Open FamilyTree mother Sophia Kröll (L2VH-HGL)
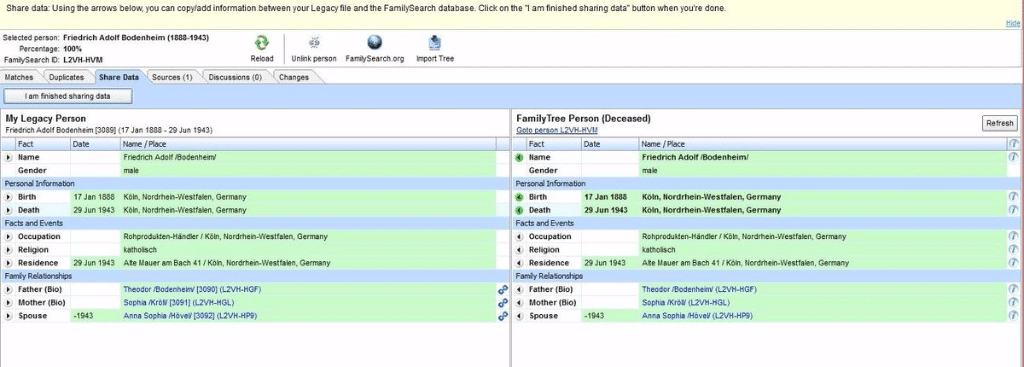1024x367 pixels. click(x=686, y=302)
